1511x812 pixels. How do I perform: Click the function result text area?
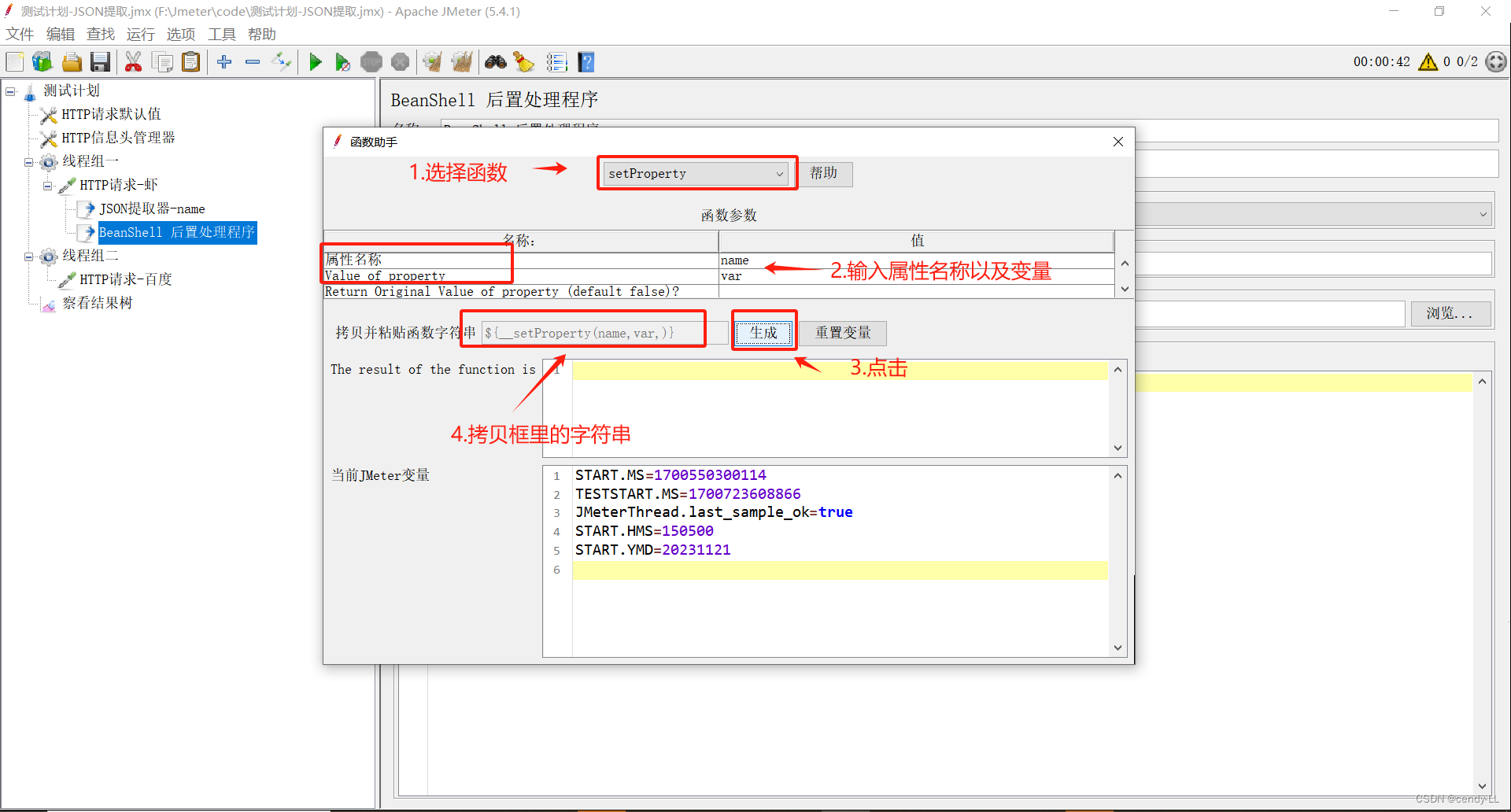tap(840, 408)
